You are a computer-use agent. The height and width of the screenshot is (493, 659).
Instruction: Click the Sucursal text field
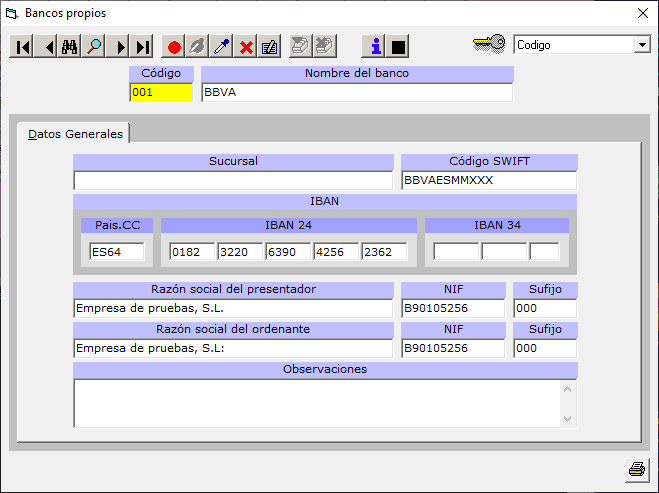pos(233,181)
